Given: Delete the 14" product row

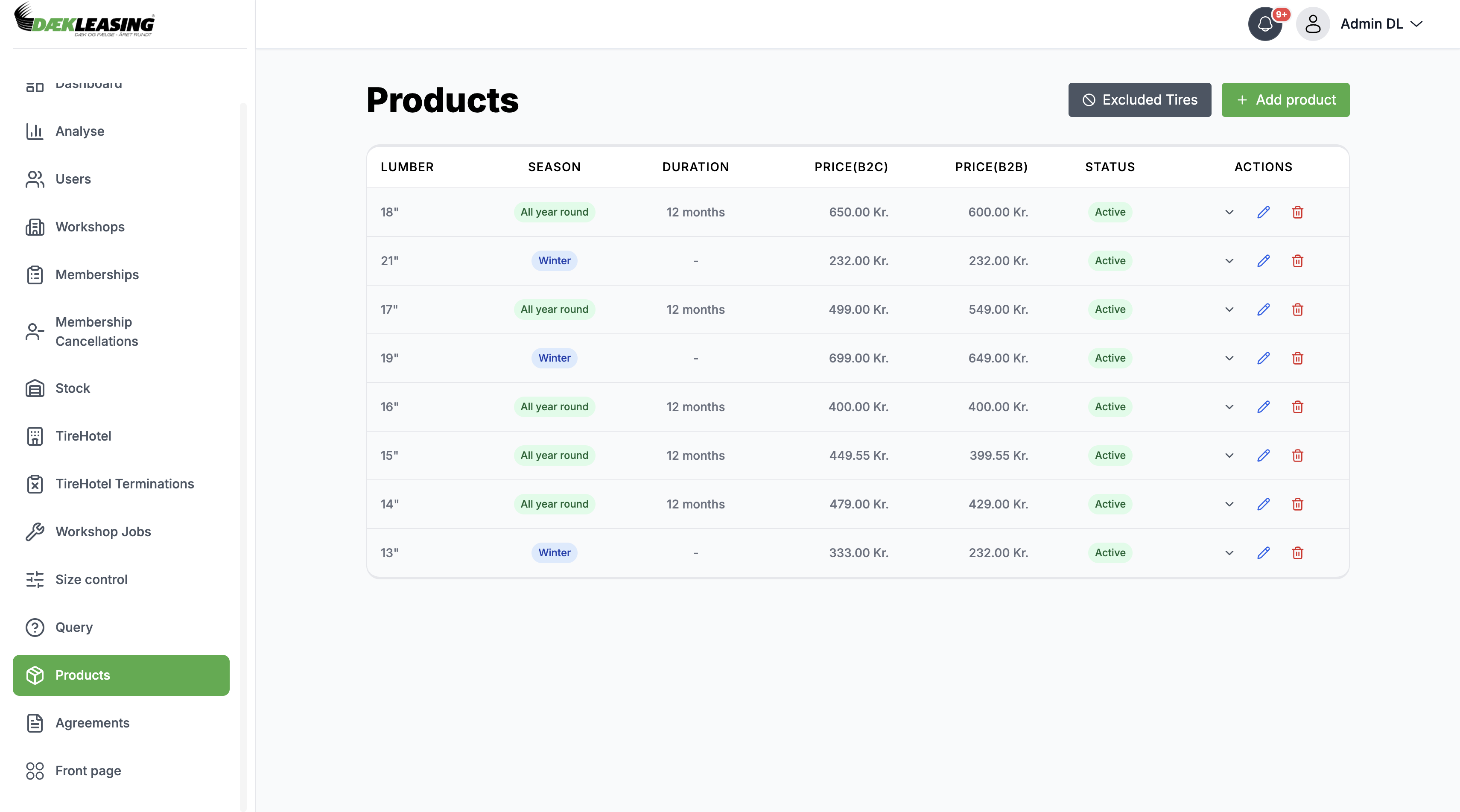Looking at the screenshot, I should (x=1297, y=504).
